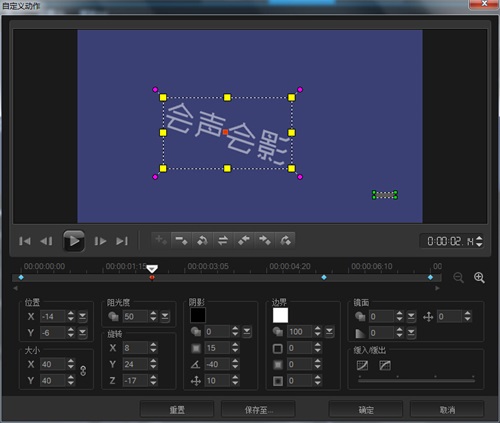Adjust position X stepper arrows
Screen dimensions: 500x423
[x=71, y=316]
